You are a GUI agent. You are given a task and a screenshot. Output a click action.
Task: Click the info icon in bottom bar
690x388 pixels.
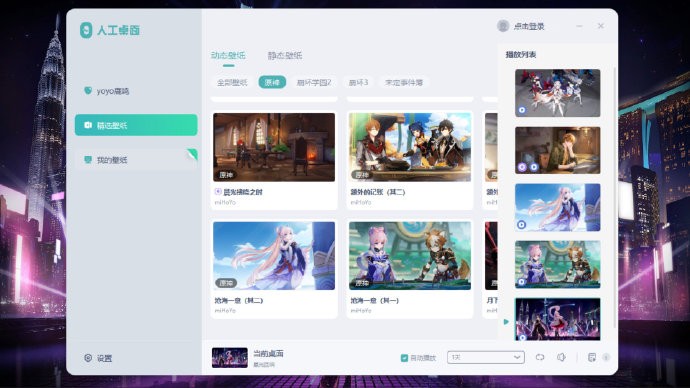(x=606, y=357)
